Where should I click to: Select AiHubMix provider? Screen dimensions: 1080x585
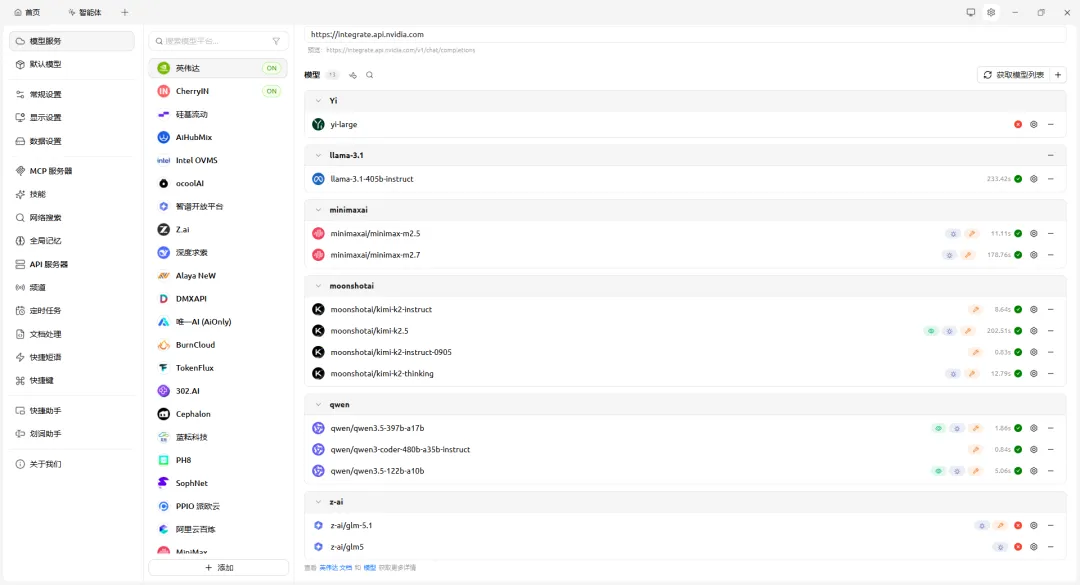(218, 138)
